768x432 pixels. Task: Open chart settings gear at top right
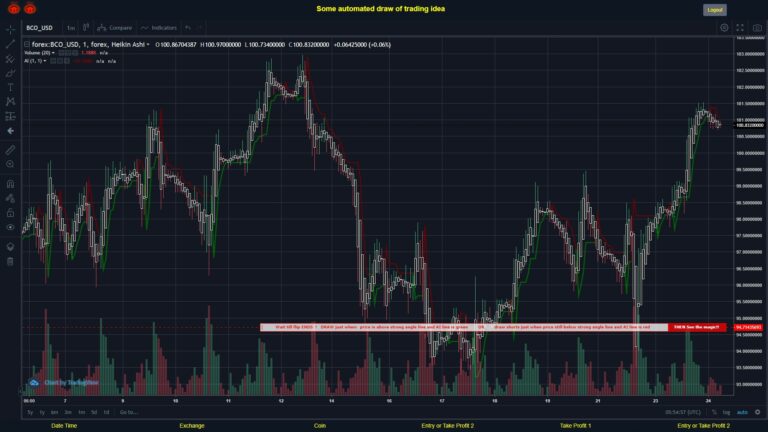724,28
